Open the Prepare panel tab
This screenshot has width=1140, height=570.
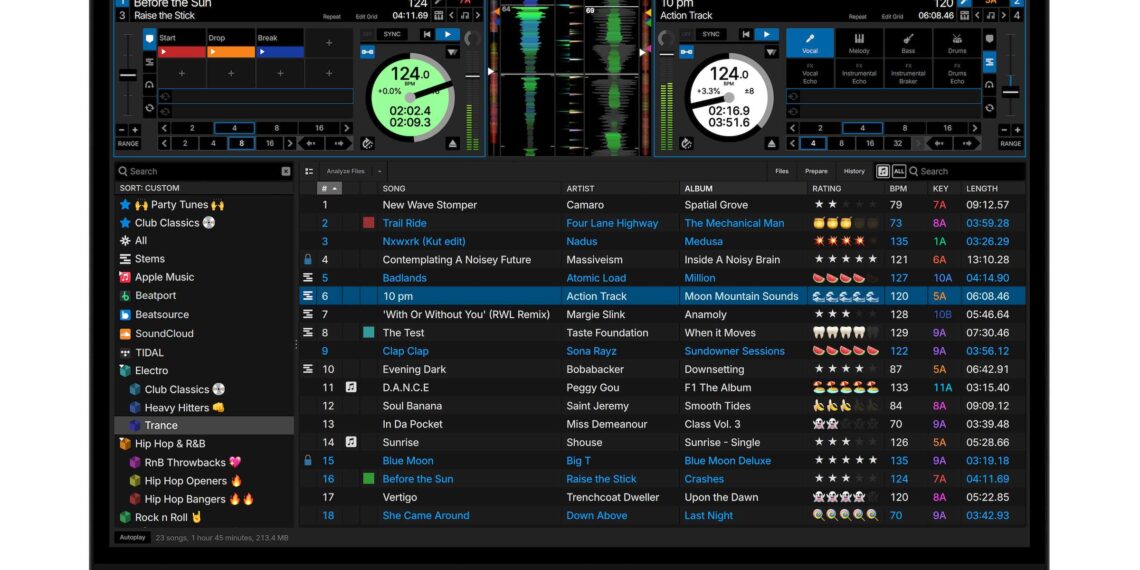click(816, 171)
